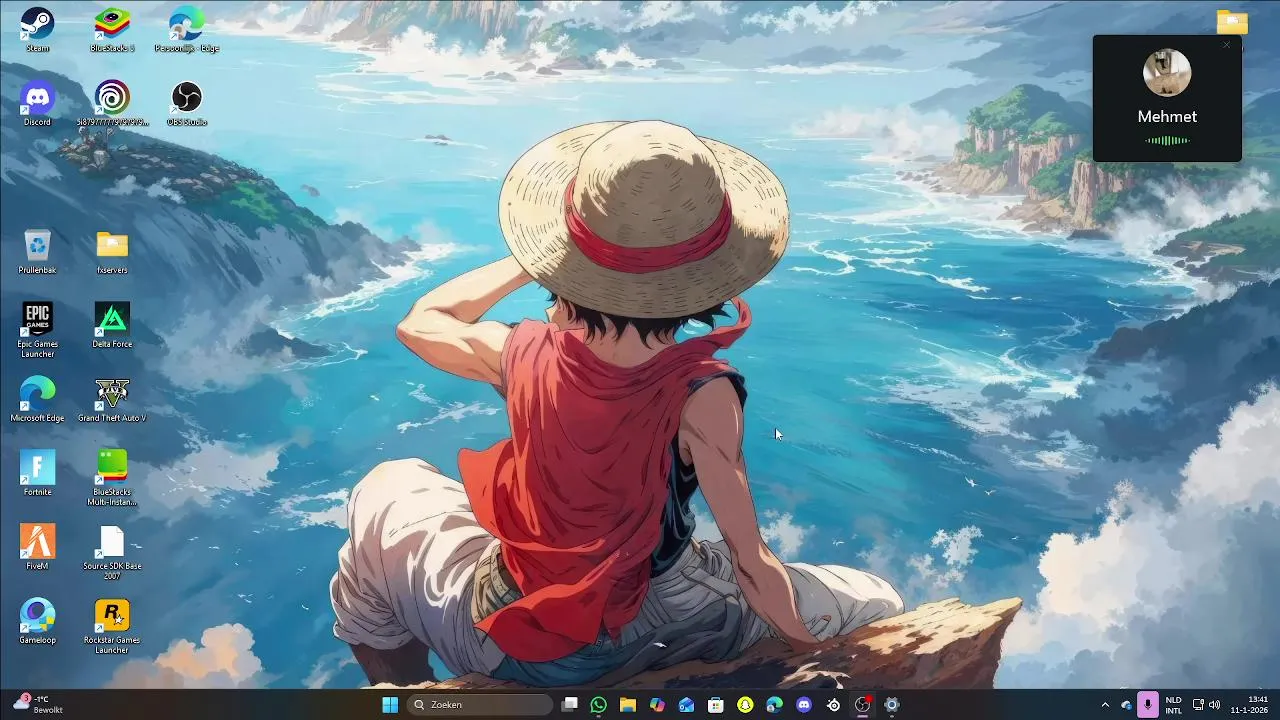Viewport: 1280px width, 720px height.
Task: Open the Edge browser on the taskbar
Action: pos(774,705)
